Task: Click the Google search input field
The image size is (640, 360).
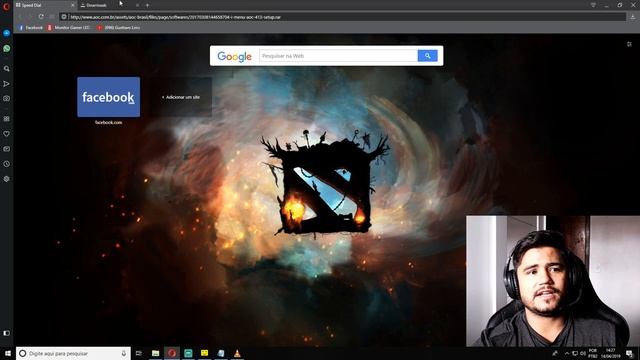Action: coord(338,56)
